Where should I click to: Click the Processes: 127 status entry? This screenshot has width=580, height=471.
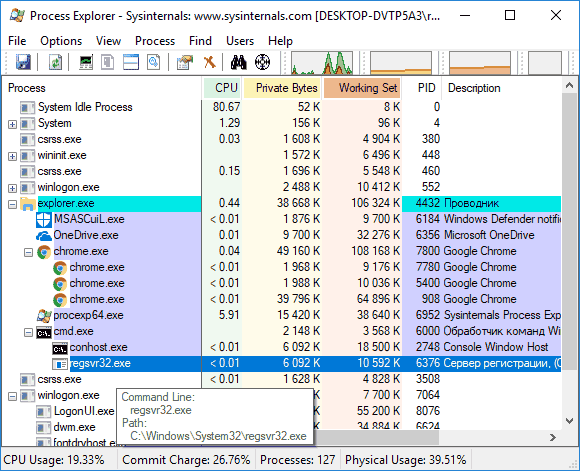(x=298, y=460)
